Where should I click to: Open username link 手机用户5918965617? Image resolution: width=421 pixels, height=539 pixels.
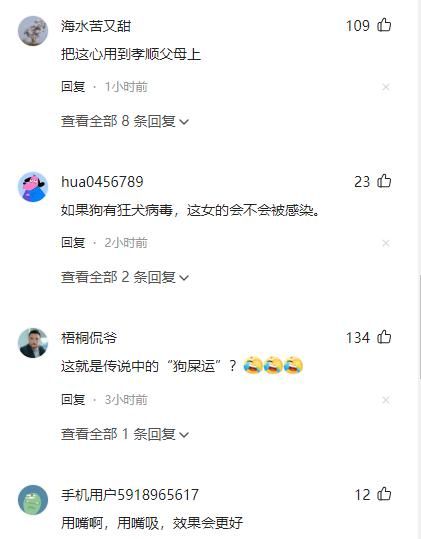tap(130, 495)
